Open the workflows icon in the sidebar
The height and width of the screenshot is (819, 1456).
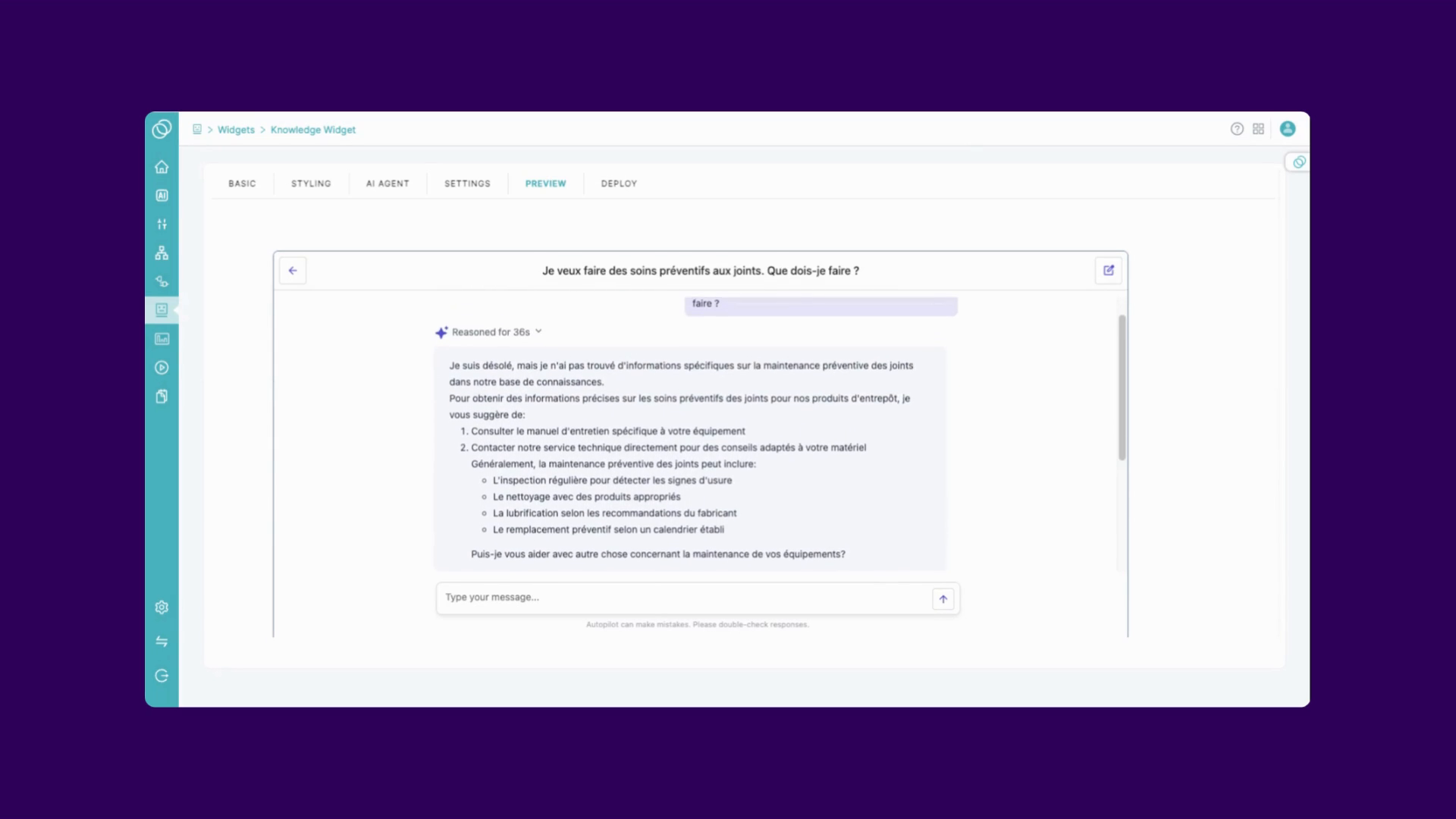tap(162, 253)
